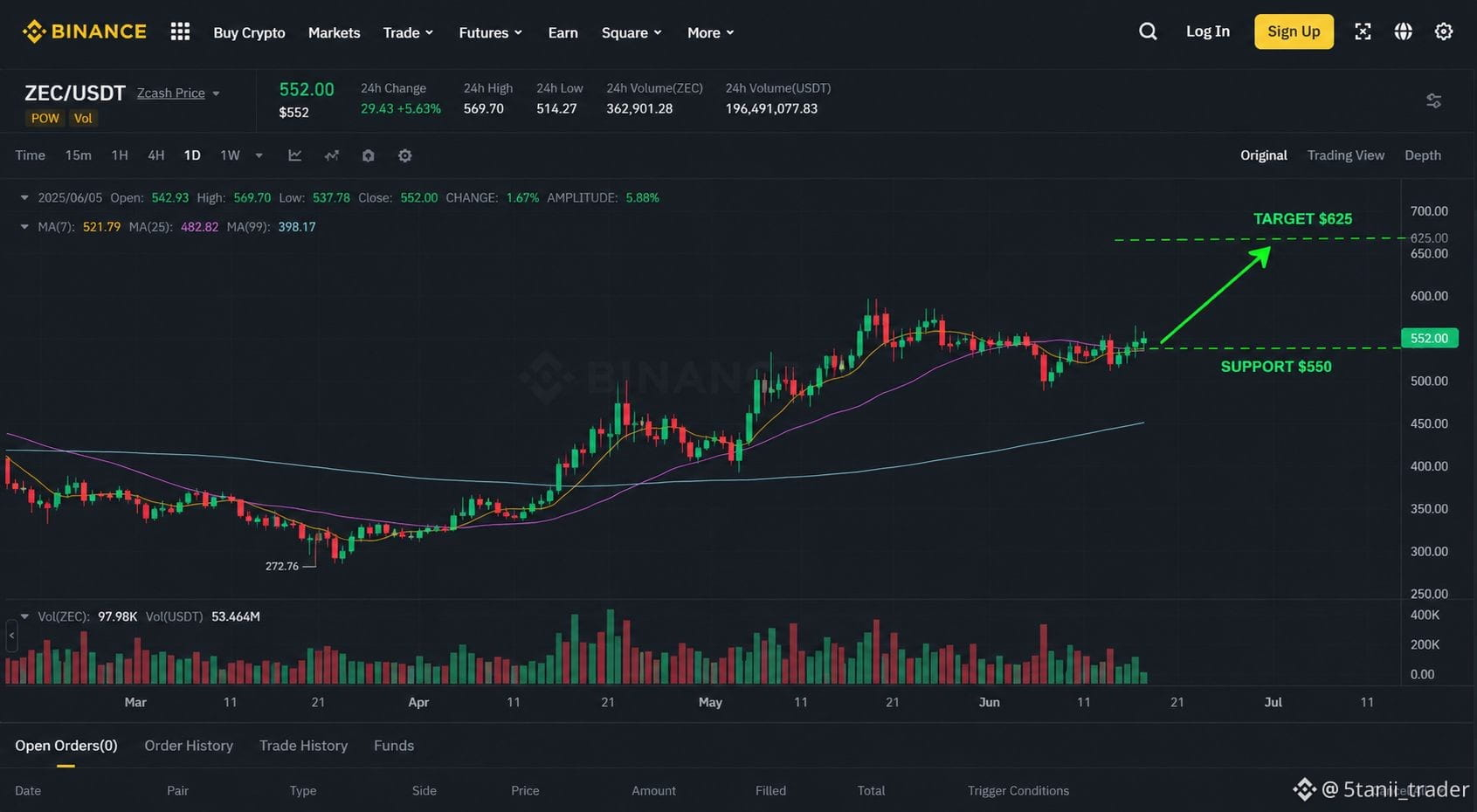
Task: Open the QR scan download icon
Action: (x=1363, y=31)
